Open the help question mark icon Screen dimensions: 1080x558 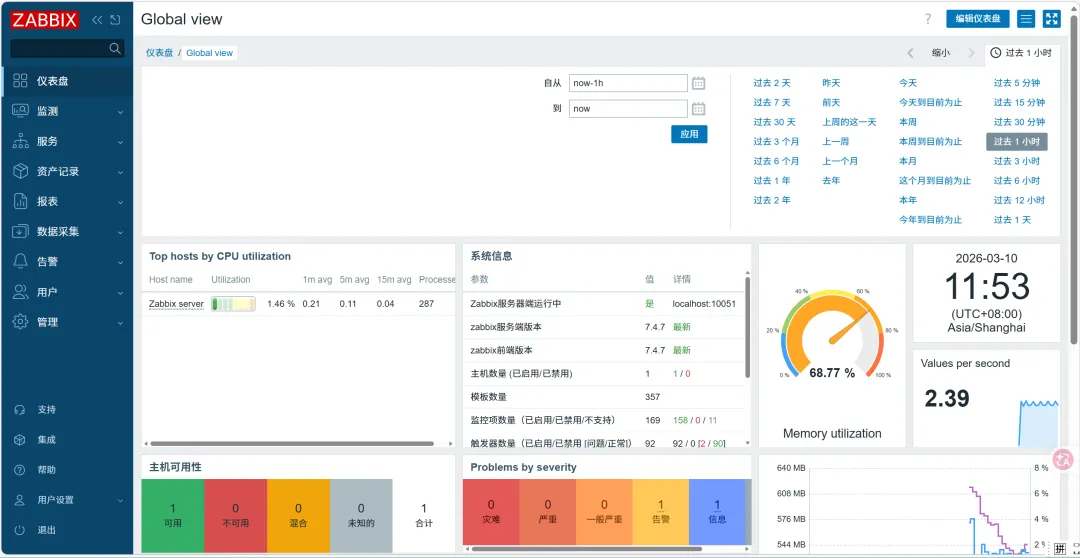[928, 19]
